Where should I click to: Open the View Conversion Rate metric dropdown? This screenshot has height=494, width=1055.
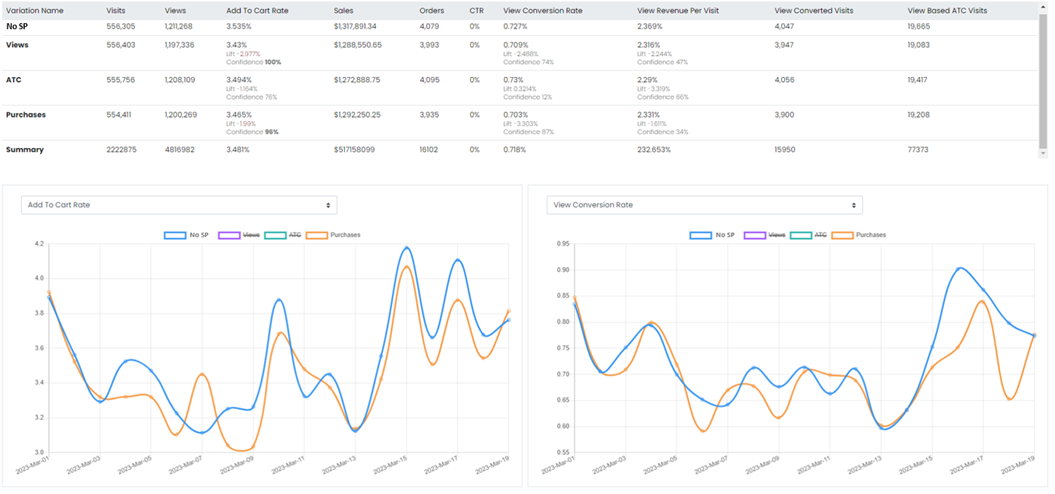704,205
